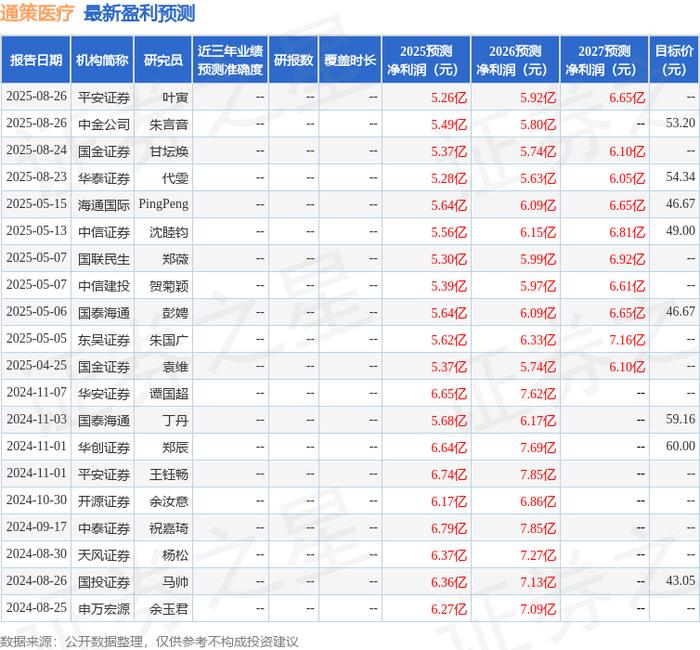Click 6.92亿 forecast value
This screenshot has width=700, height=650.
pos(627,259)
